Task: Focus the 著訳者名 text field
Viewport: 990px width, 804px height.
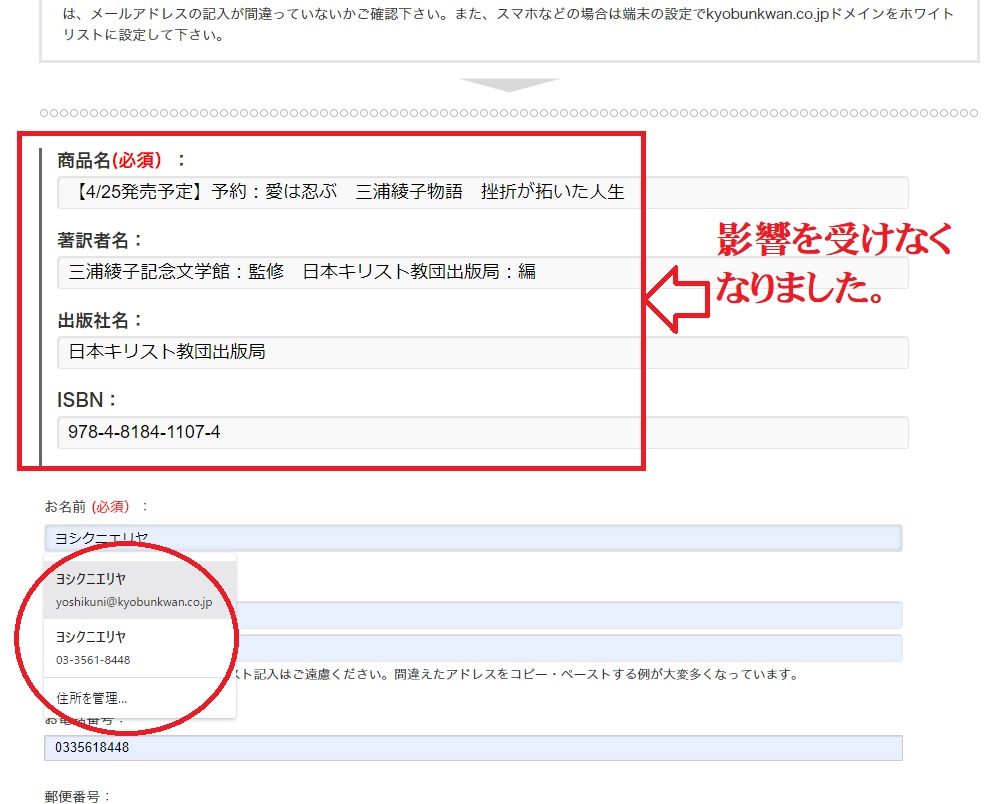Action: click(482, 272)
